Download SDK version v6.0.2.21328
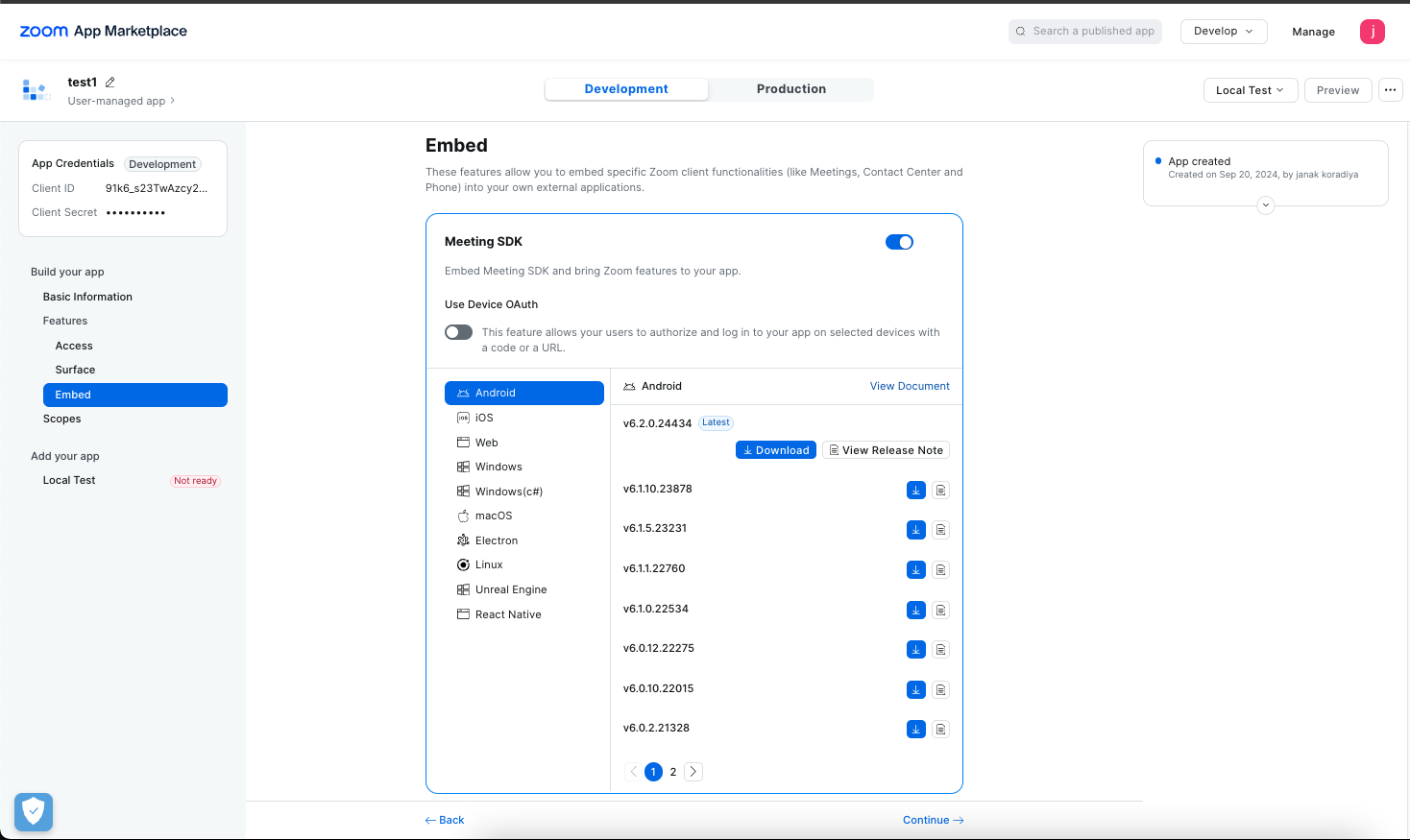The image size is (1410, 840). point(916,730)
